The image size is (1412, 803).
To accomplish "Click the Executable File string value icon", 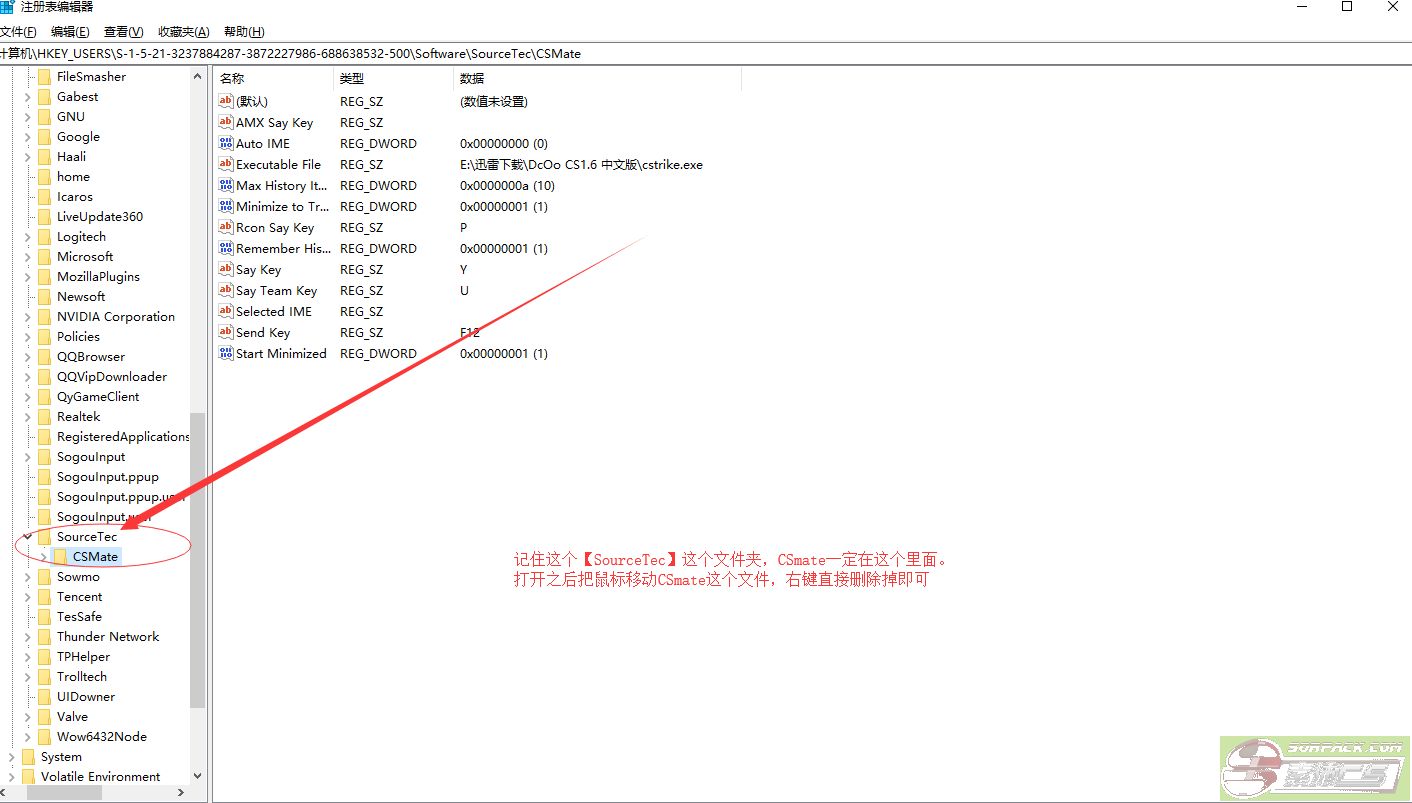I will point(225,165).
